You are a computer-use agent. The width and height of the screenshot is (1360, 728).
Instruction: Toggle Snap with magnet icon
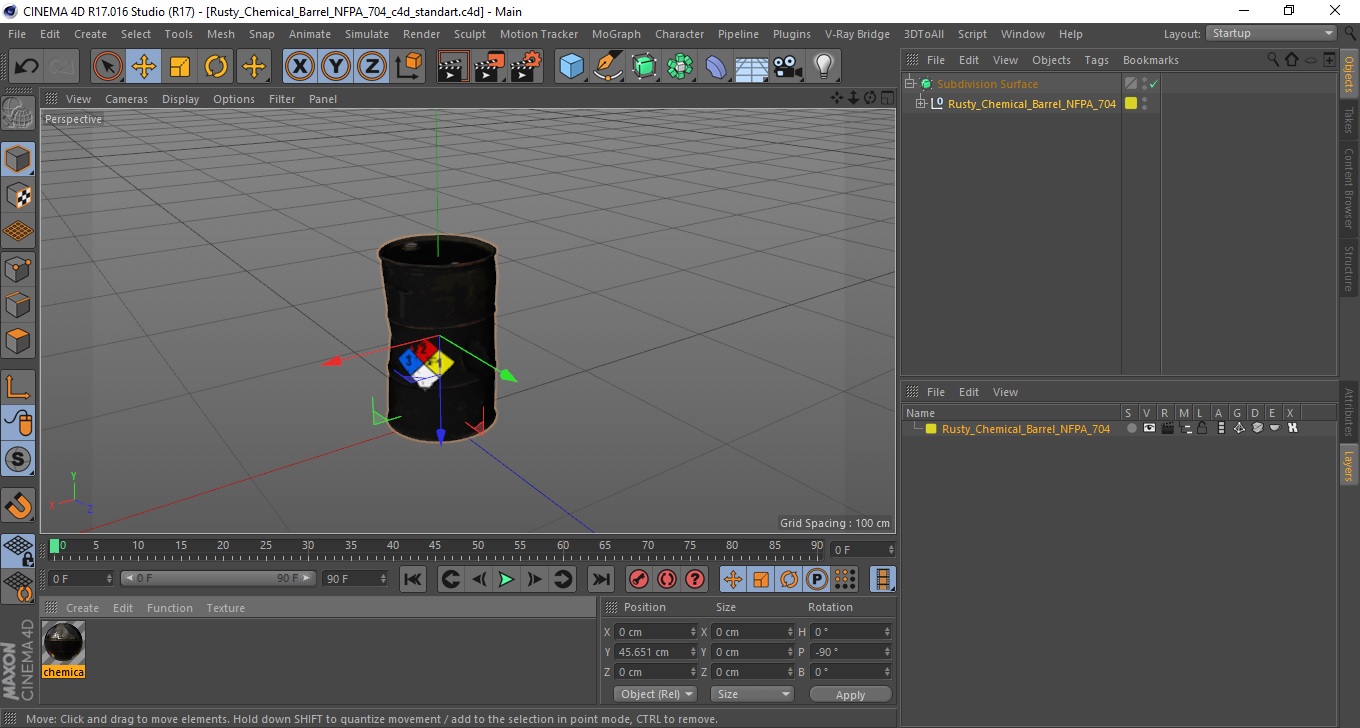click(18, 505)
